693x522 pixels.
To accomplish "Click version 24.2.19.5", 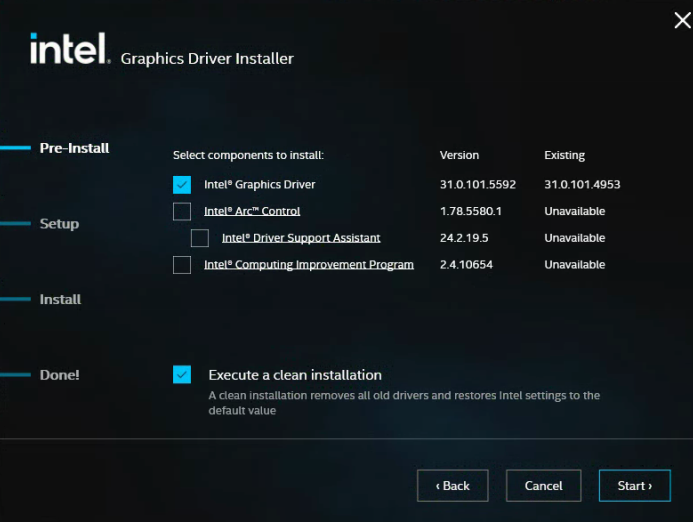I will [x=464, y=238].
